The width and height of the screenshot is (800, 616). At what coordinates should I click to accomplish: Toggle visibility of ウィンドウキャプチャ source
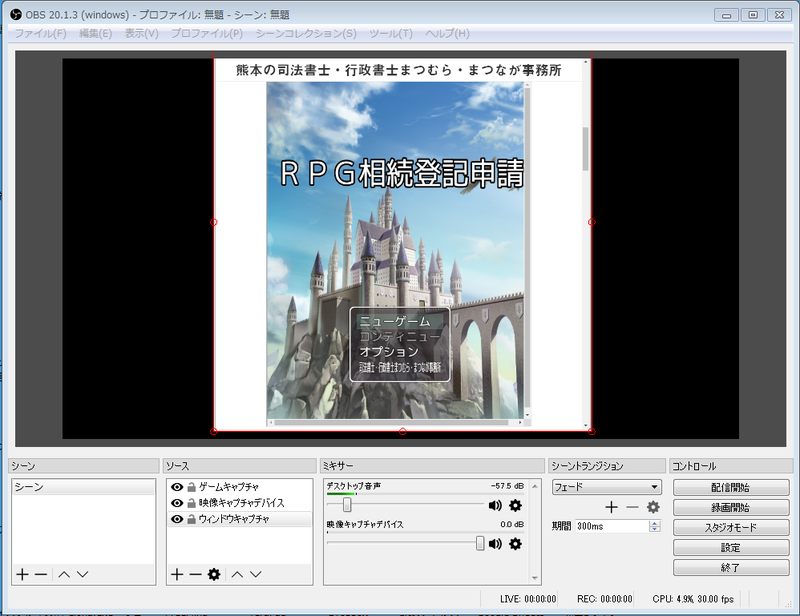pyautogui.click(x=177, y=519)
